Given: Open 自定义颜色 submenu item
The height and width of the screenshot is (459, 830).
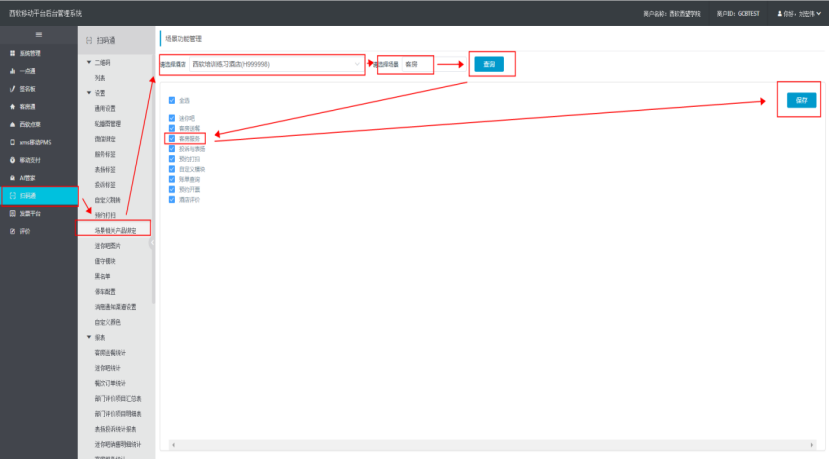Looking at the screenshot, I should 107,322.
